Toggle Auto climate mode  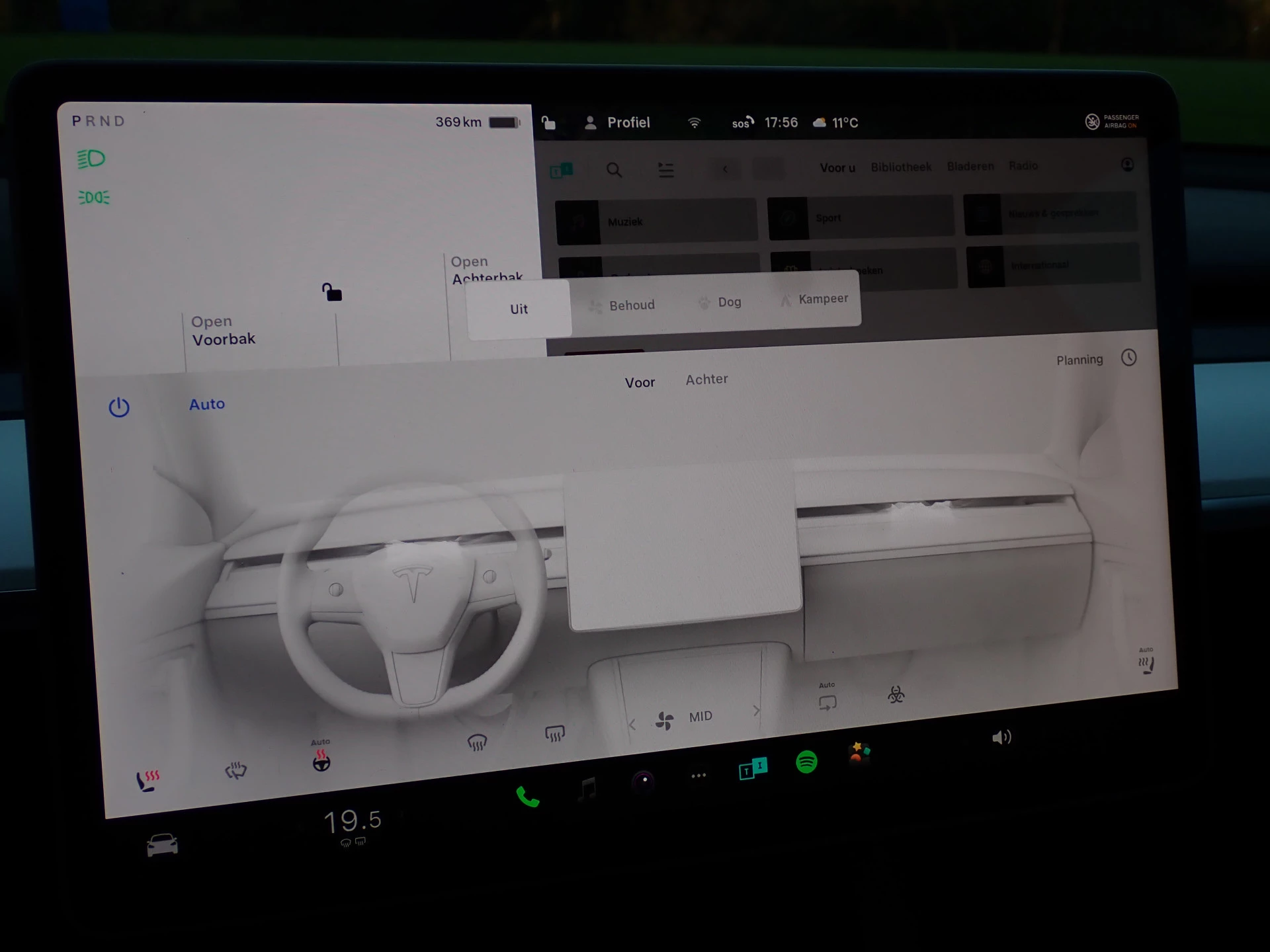click(x=207, y=404)
